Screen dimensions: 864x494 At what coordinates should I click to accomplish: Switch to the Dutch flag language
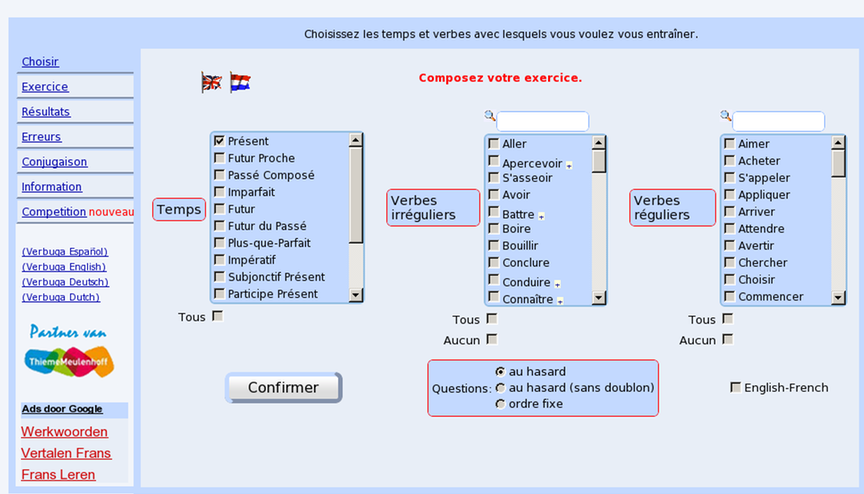coord(240,83)
